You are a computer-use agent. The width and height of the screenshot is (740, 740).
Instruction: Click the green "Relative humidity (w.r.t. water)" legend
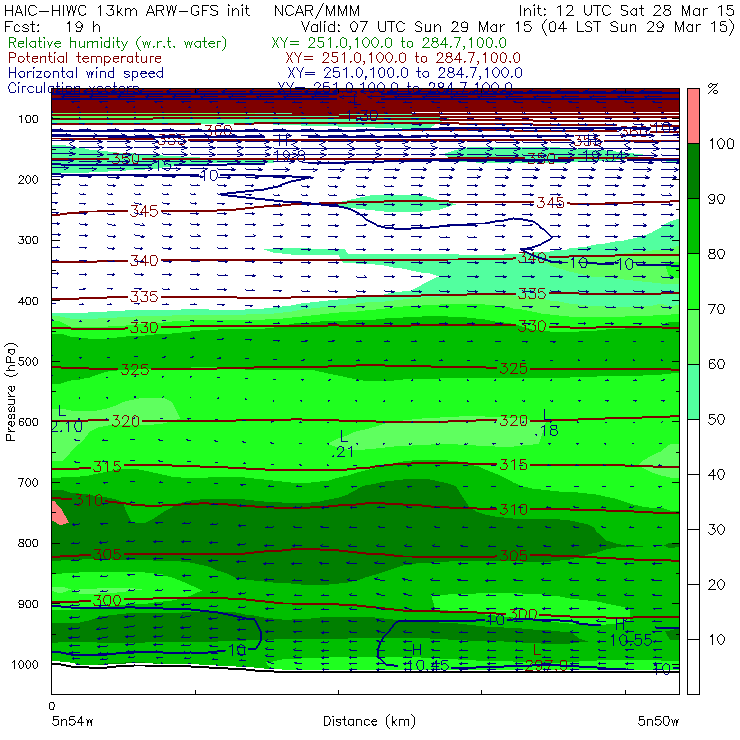point(118,43)
